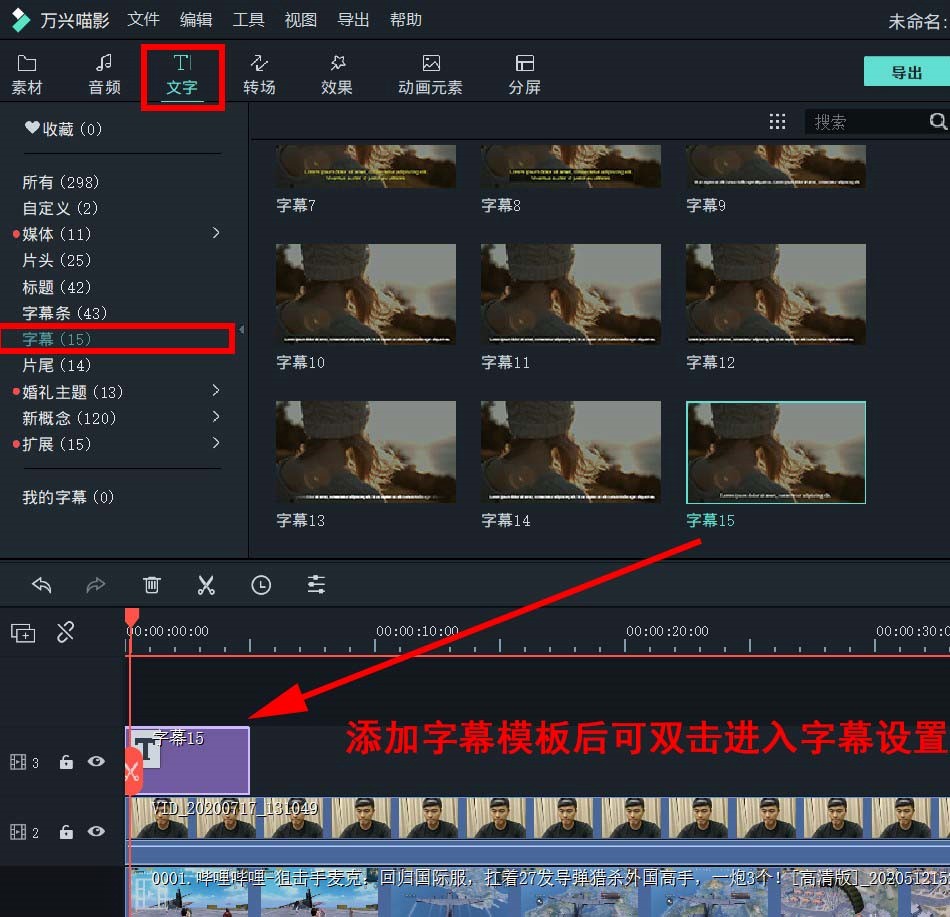Toggle the lock on track 2

click(66, 832)
